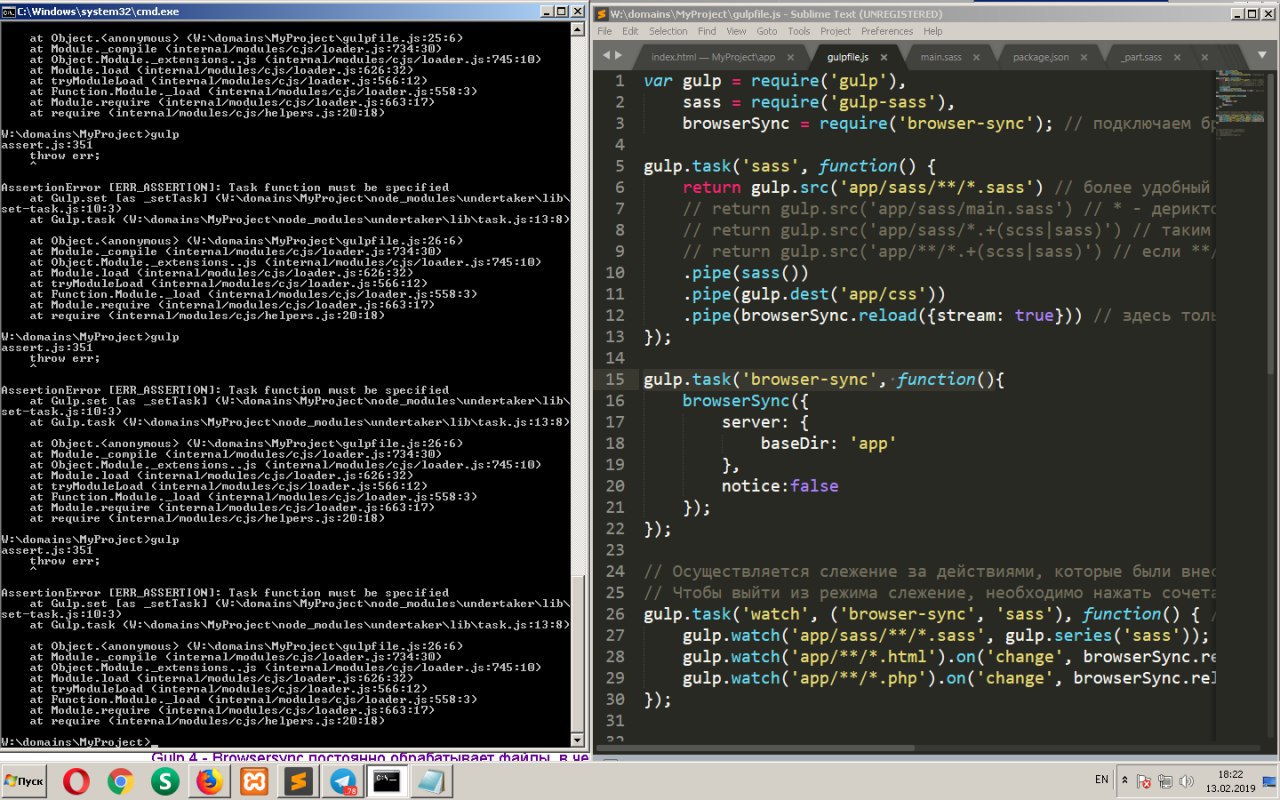Open the Project menu
Viewport: 1280px width, 800px height.
pyautogui.click(x=836, y=31)
